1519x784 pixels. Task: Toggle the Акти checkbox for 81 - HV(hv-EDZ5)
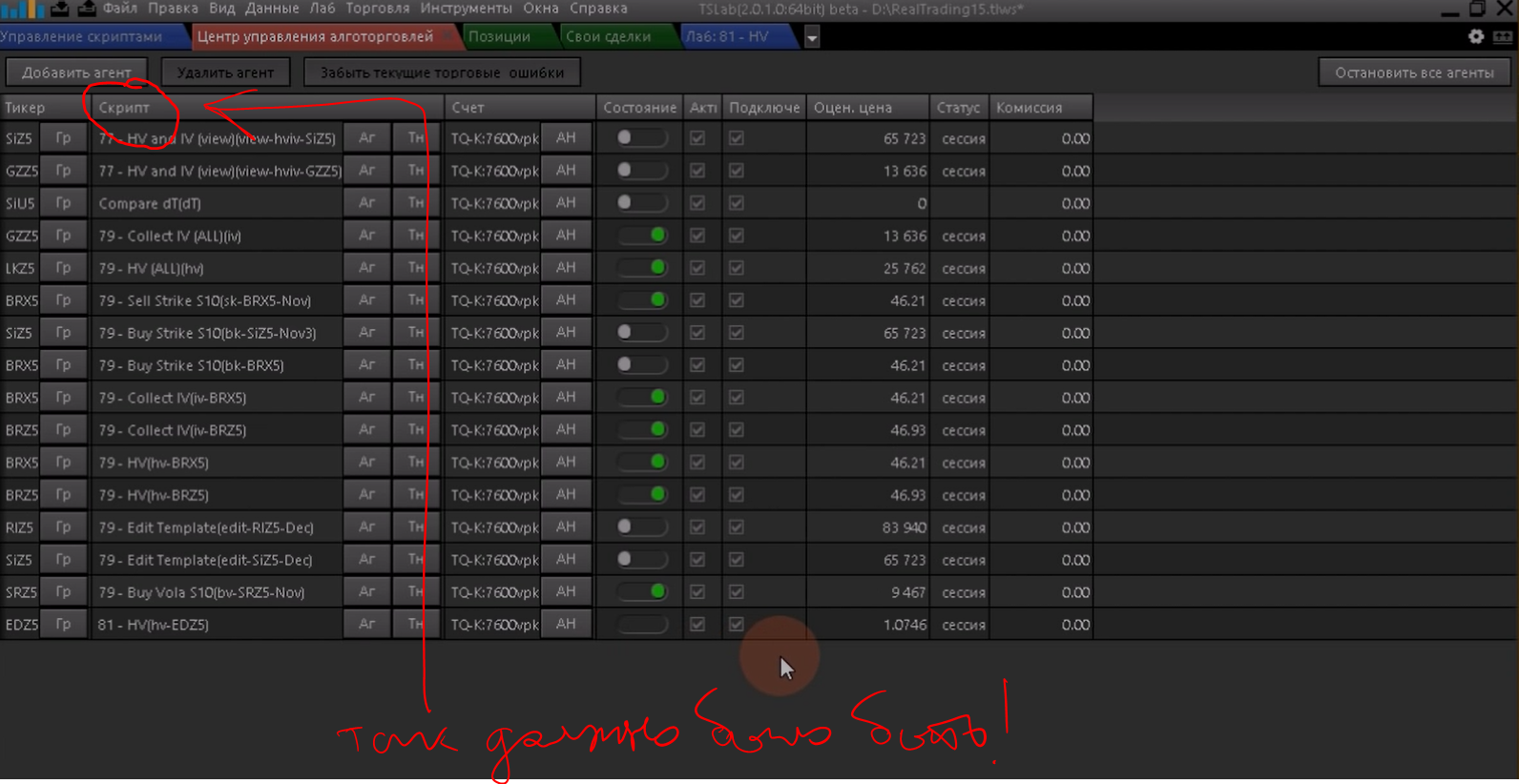[697, 625]
